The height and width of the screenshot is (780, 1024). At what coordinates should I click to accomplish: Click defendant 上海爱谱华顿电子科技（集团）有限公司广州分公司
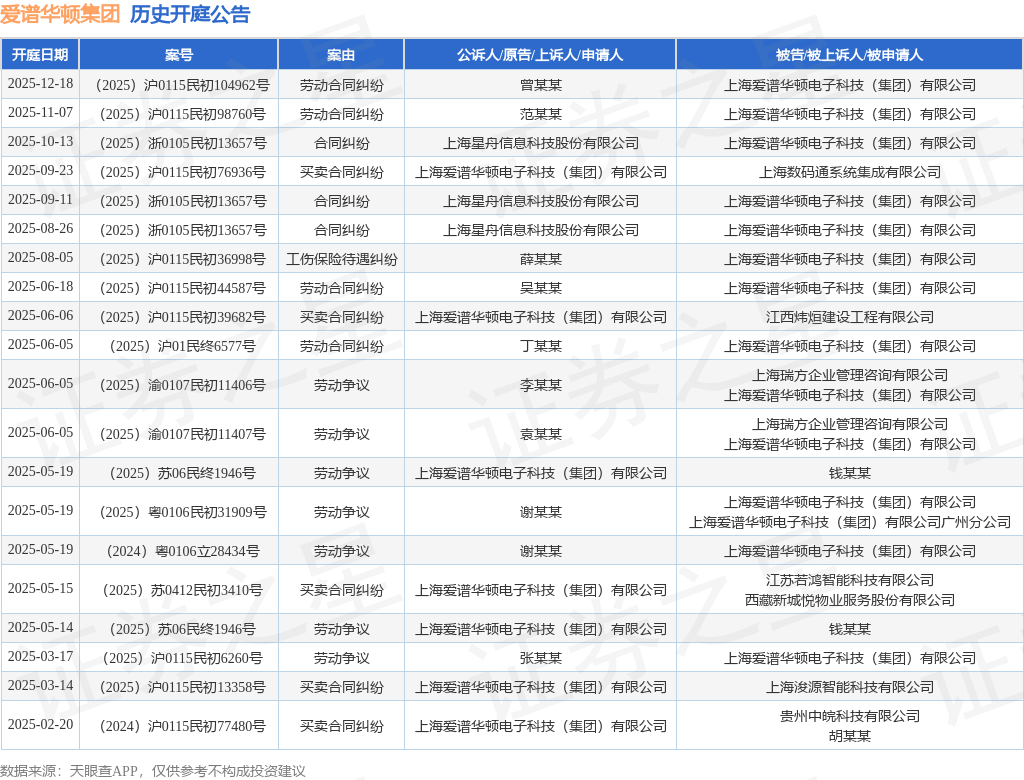(850, 523)
